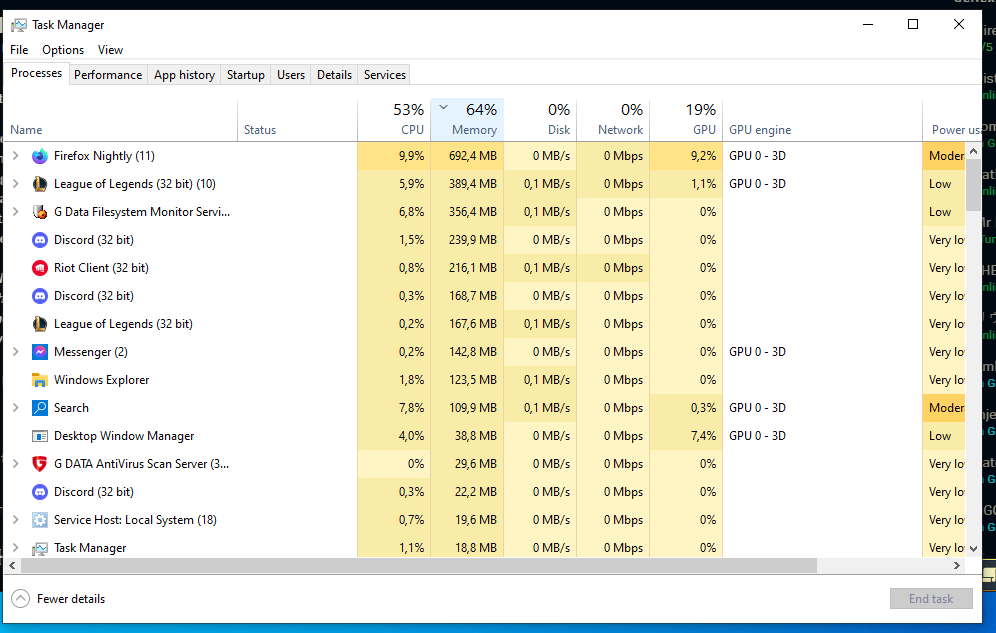Sort by the Power usage column header
Image resolution: width=996 pixels, height=633 pixels.
pyautogui.click(x=952, y=121)
